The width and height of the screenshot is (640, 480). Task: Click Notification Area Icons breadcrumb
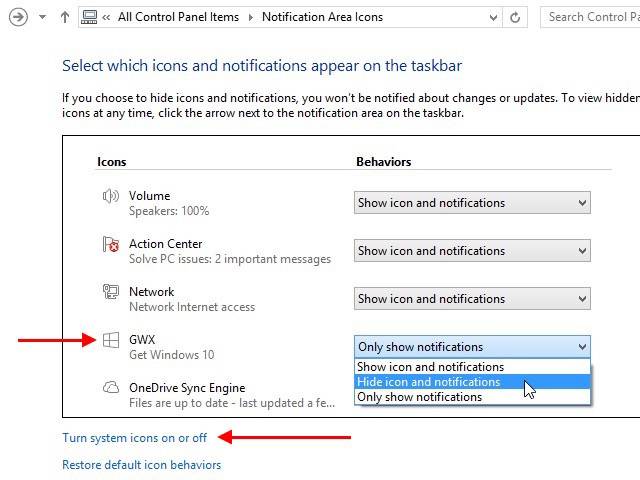[322, 17]
